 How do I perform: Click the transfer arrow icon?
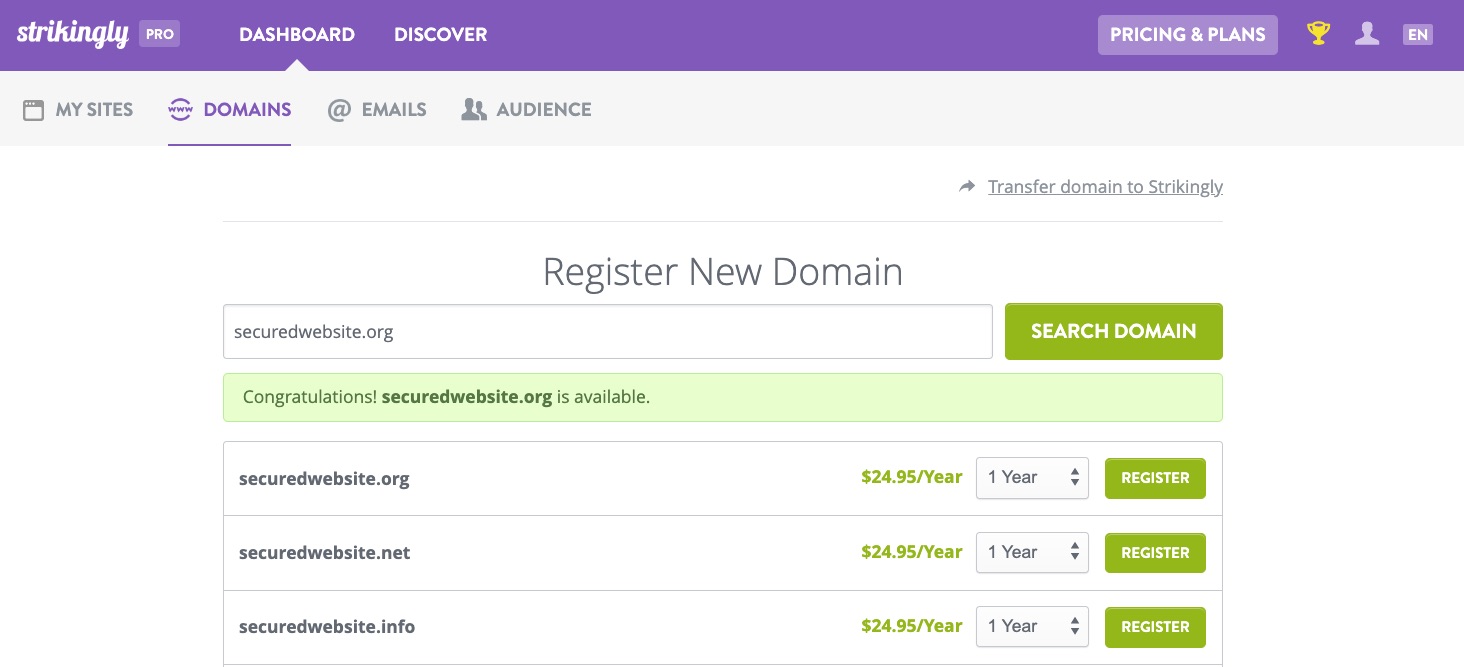pos(967,187)
